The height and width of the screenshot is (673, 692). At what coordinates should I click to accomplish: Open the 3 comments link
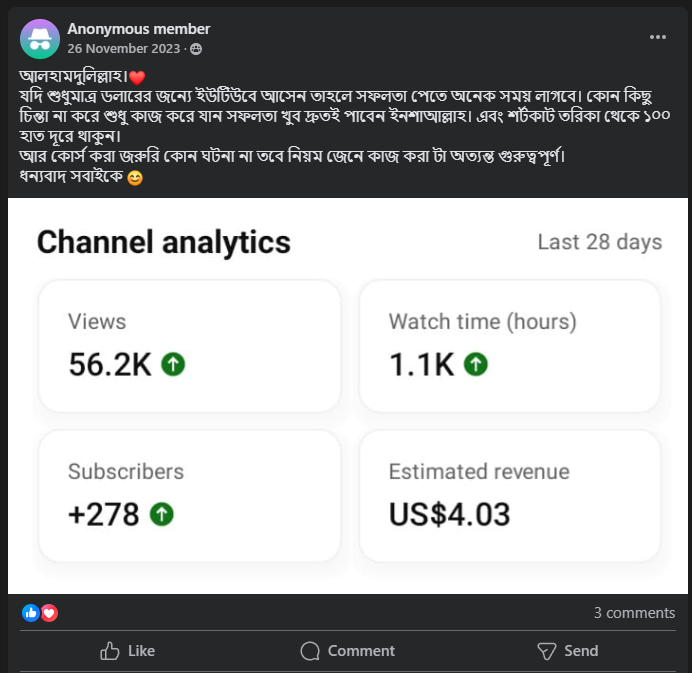pos(634,613)
